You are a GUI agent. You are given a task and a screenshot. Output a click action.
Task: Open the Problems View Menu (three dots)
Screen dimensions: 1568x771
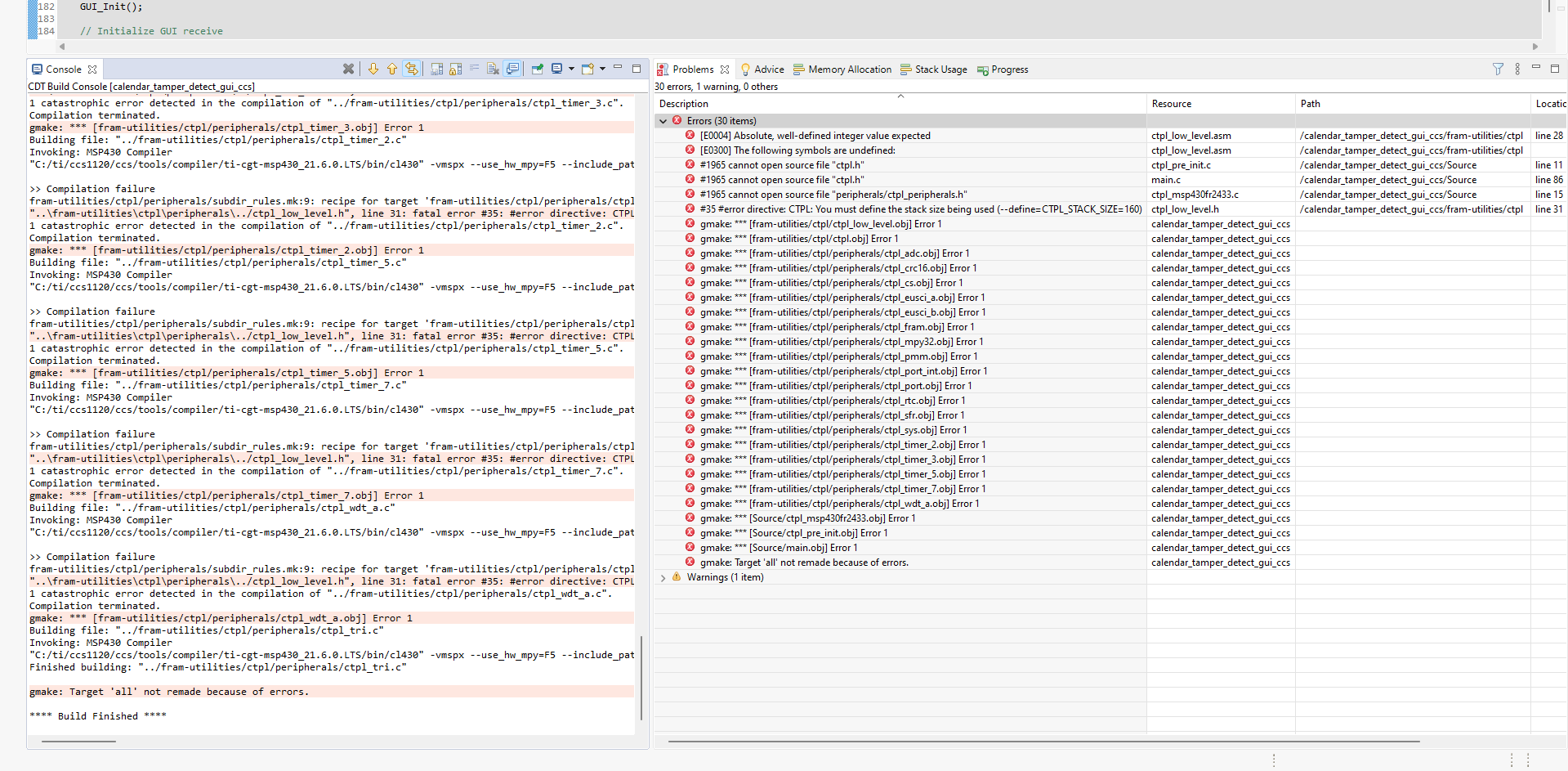click(1517, 69)
